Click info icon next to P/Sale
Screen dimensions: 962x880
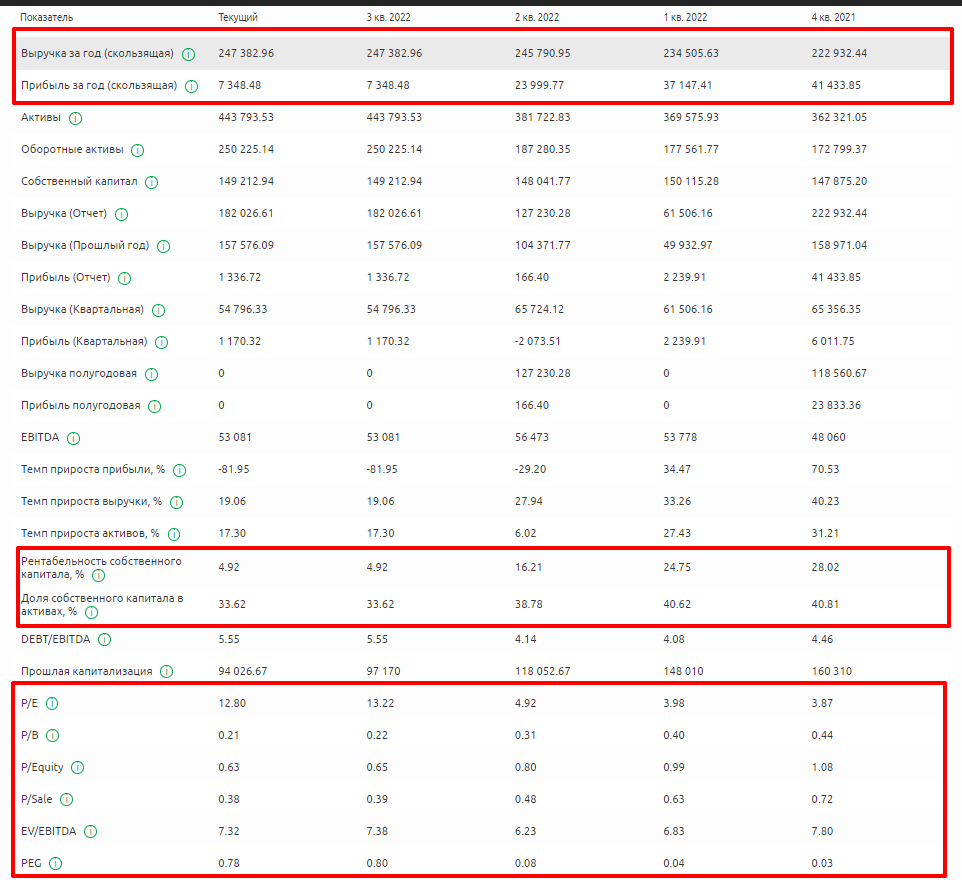coord(67,799)
